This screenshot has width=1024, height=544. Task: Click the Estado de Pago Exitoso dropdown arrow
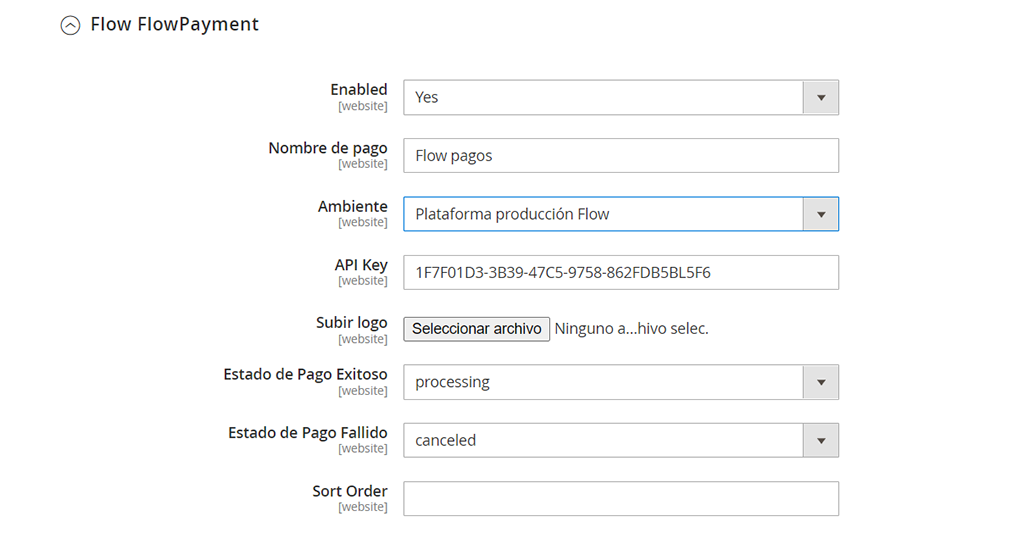[821, 382]
